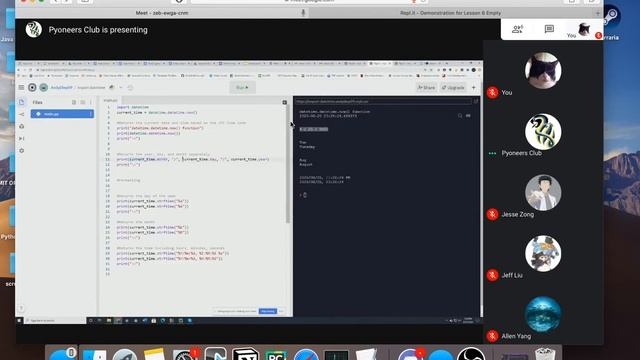The height and width of the screenshot is (360, 640).
Task: Edit the repl name with the pencil icon
Action: (x=111, y=87)
